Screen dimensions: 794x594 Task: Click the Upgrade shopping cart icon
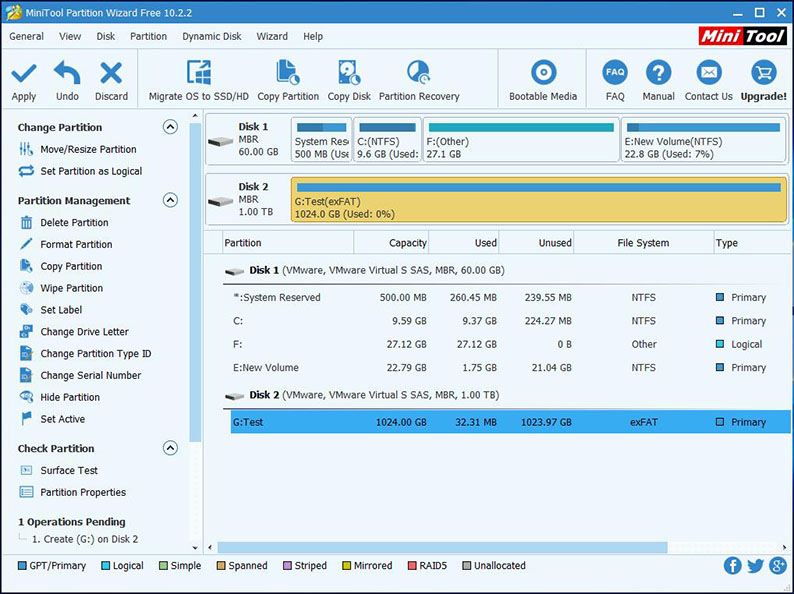pos(764,72)
